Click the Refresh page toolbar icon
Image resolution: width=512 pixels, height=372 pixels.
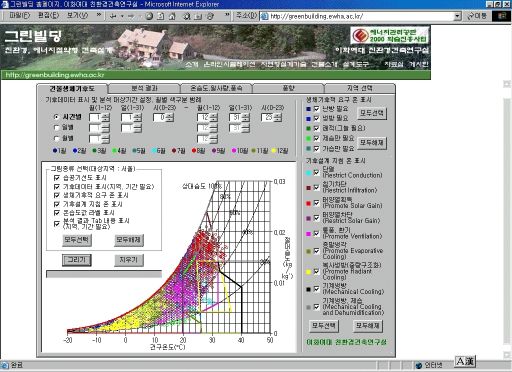[x=161, y=16]
